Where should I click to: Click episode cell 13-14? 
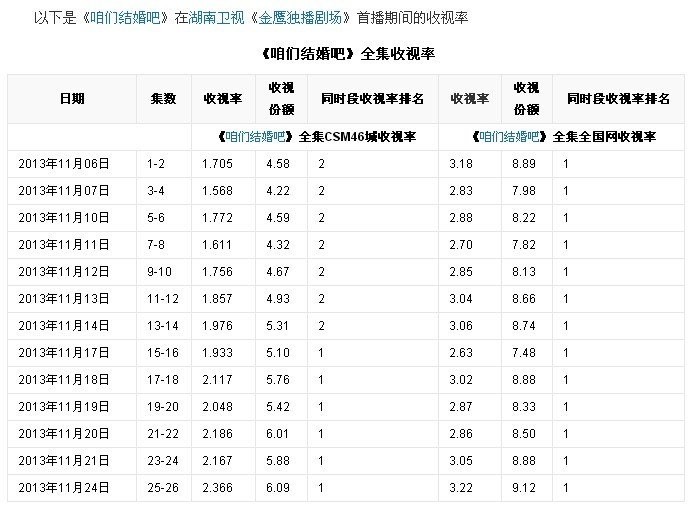point(163,326)
